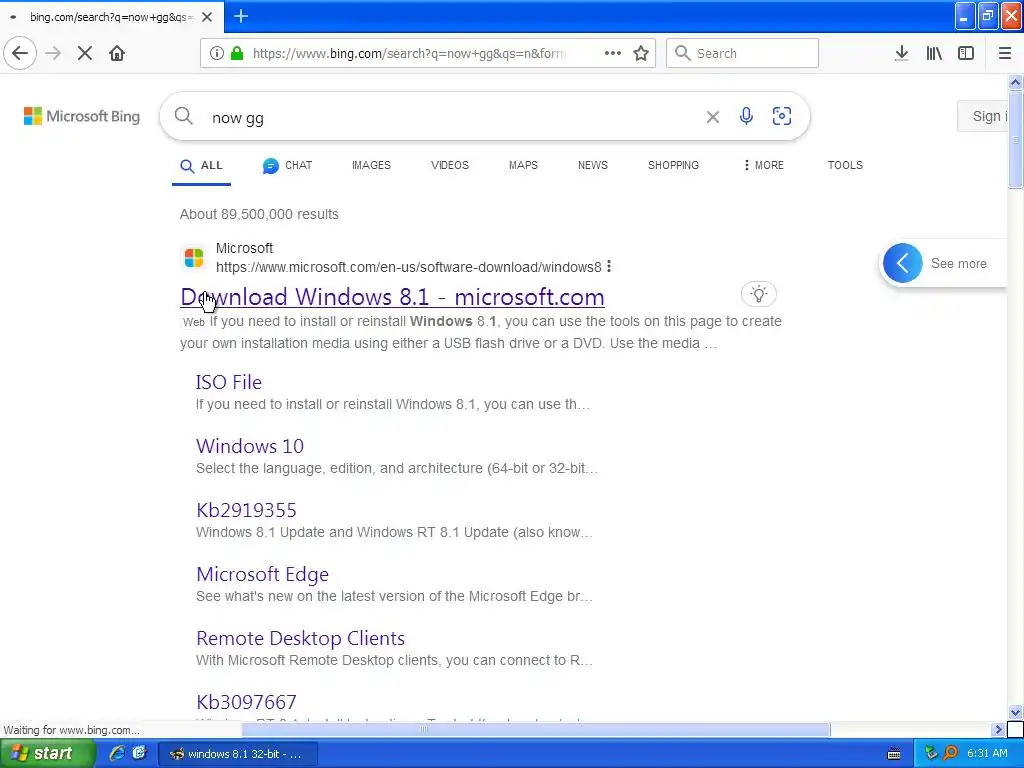The height and width of the screenshot is (768, 1024).
Task: Open the TOOLS search options
Action: [x=845, y=165]
